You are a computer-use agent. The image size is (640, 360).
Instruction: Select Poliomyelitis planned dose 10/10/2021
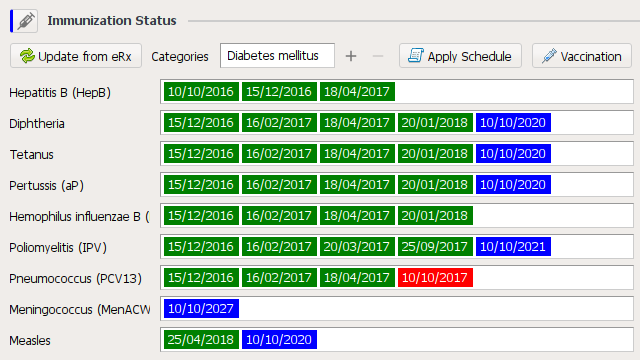[513, 247]
